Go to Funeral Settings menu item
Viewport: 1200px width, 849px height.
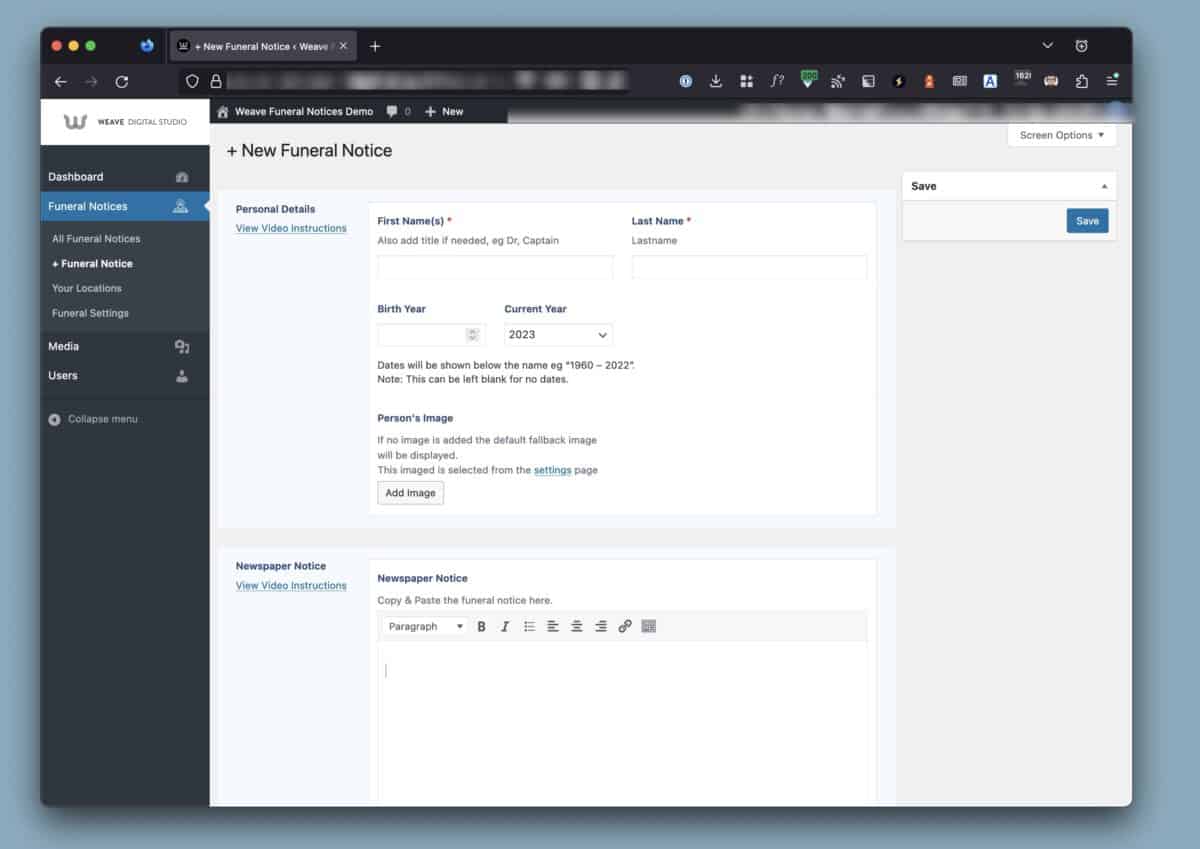pos(90,313)
